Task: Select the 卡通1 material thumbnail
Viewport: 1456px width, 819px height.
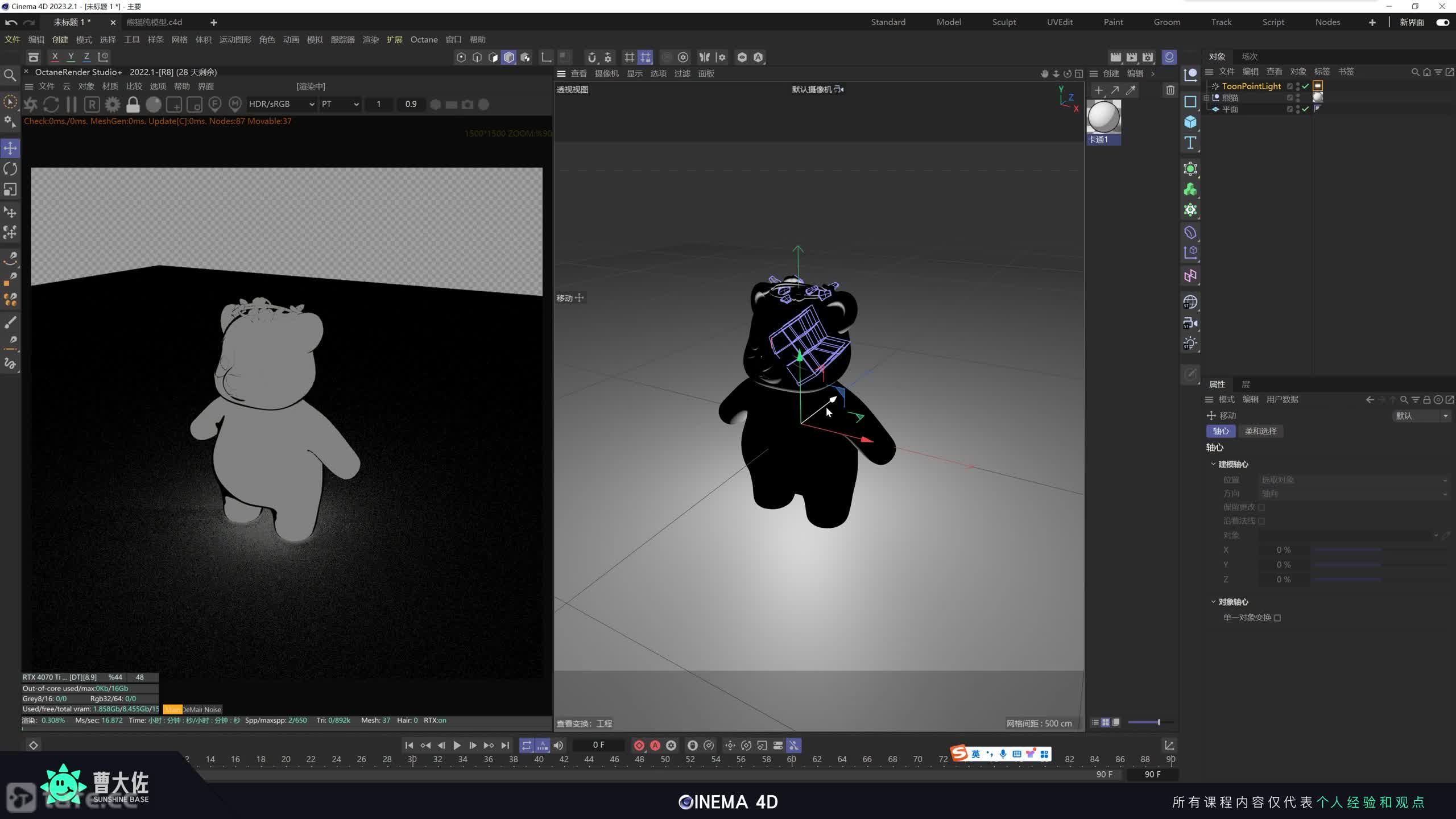Action: (1103, 118)
